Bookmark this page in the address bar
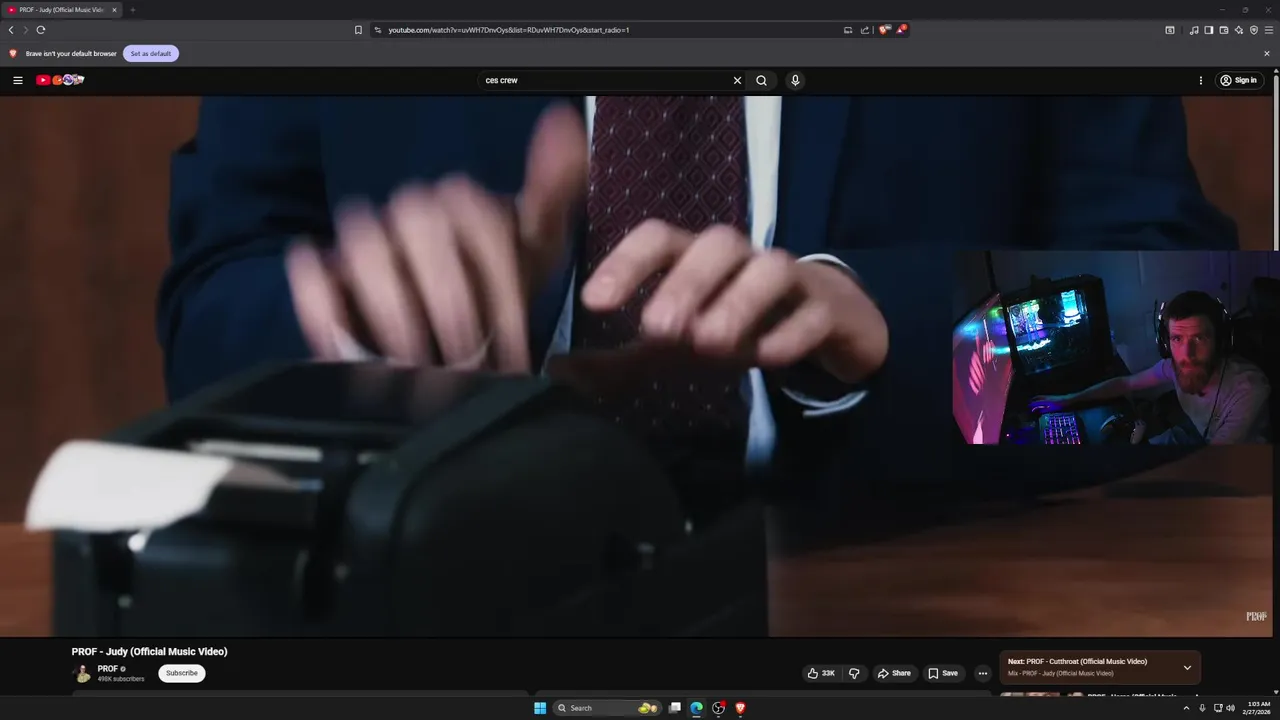The height and width of the screenshot is (720, 1280). point(358,30)
